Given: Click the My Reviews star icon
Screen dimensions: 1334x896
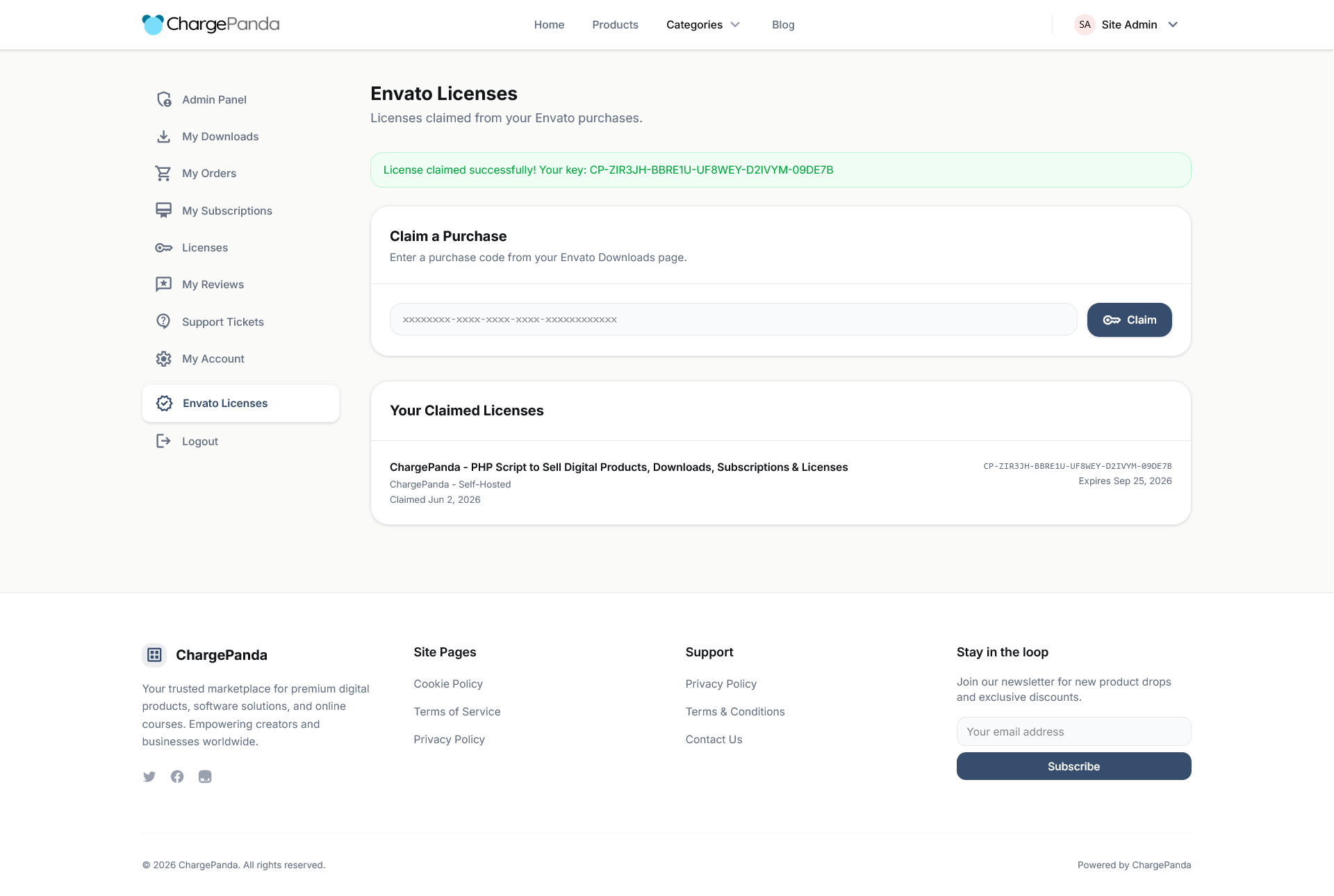Looking at the screenshot, I should pyautogui.click(x=164, y=284).
